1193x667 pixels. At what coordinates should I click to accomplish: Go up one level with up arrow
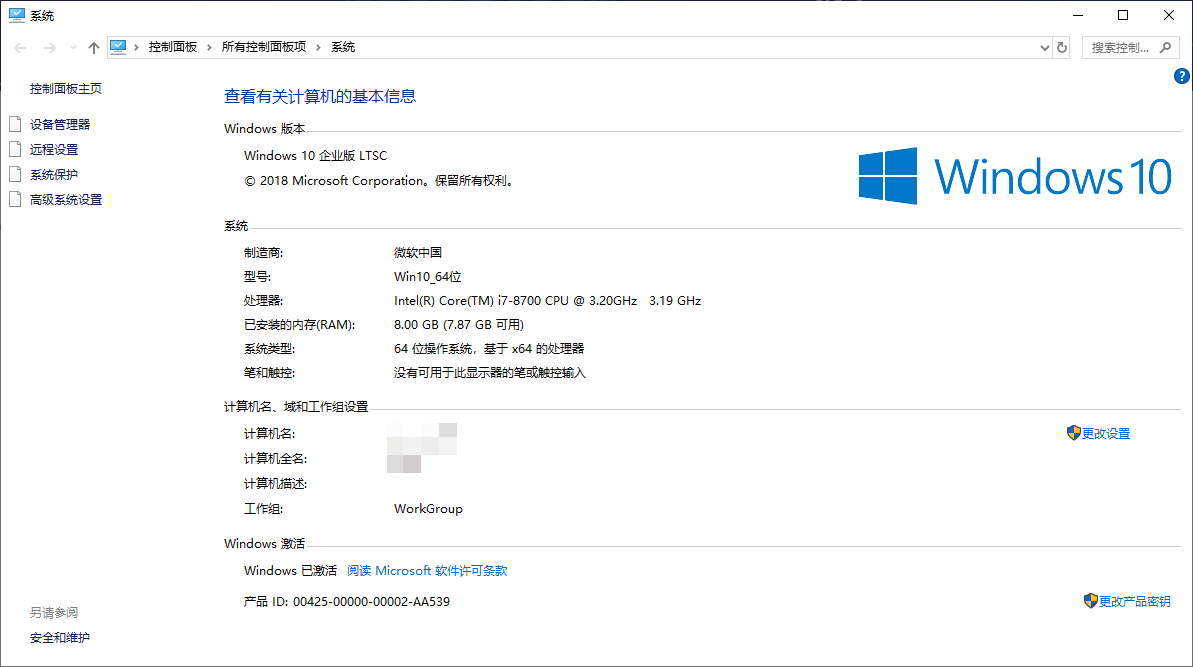[94, 47]
